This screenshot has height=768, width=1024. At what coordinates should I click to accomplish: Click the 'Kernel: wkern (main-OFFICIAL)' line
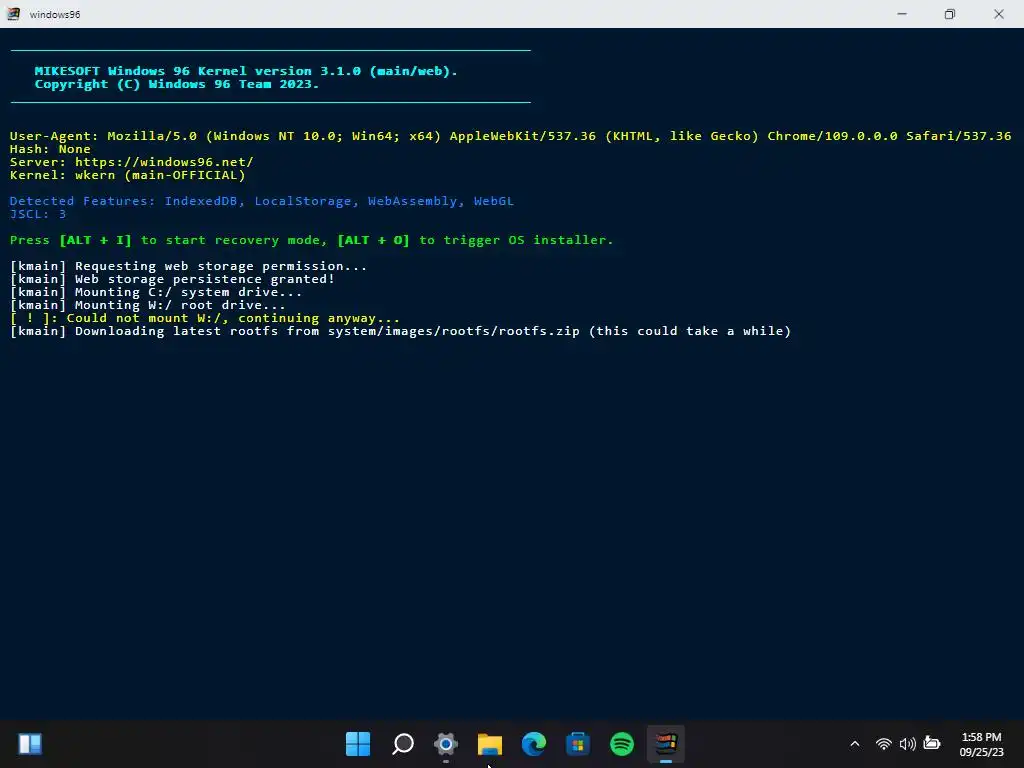click(x=127, y=175)
